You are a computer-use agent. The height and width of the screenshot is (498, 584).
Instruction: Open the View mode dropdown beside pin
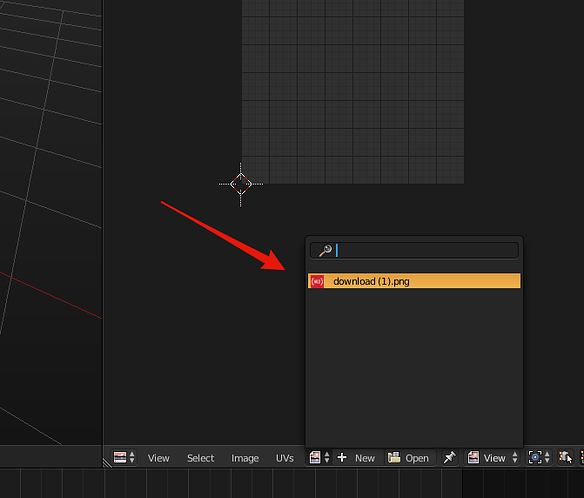[492, 457]
